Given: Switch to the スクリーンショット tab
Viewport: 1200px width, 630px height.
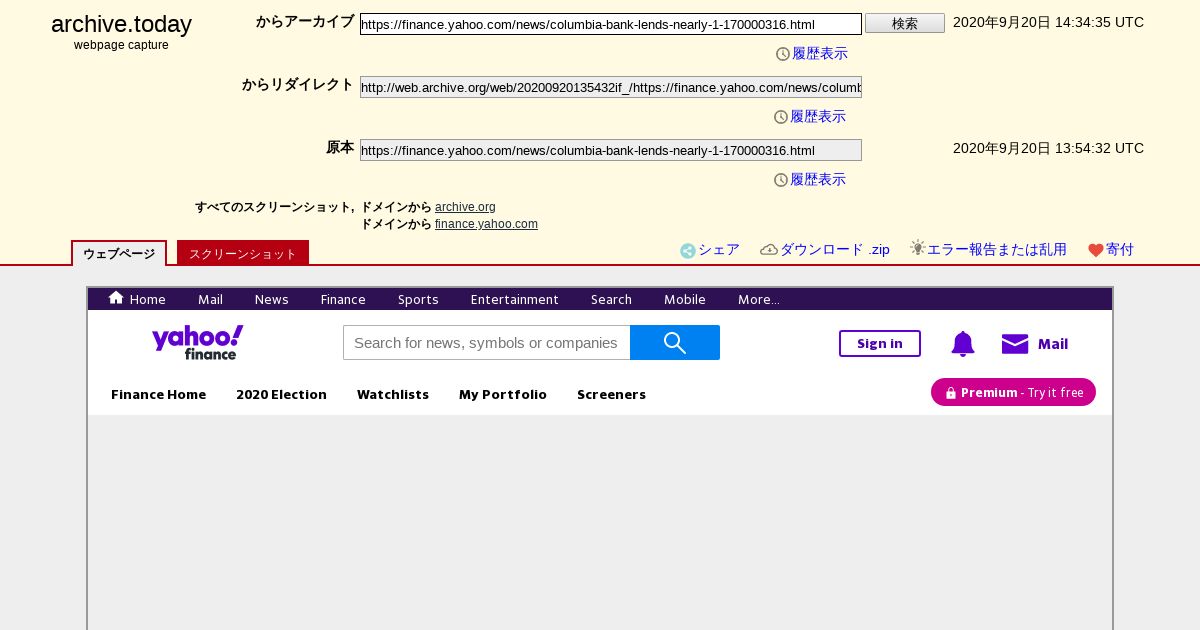Looking at the screenshot, I should [x=243, y=254].
